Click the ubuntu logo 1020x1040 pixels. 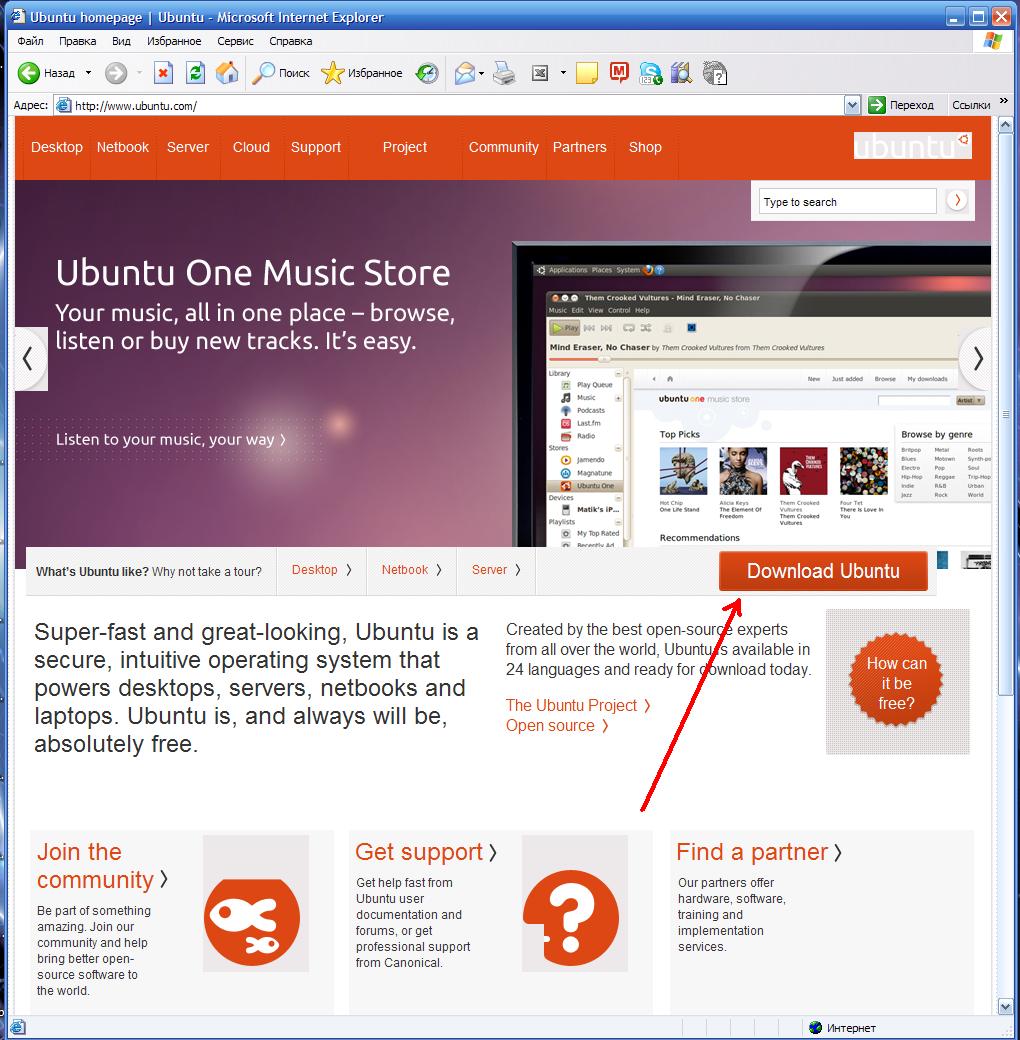[913, 146]
